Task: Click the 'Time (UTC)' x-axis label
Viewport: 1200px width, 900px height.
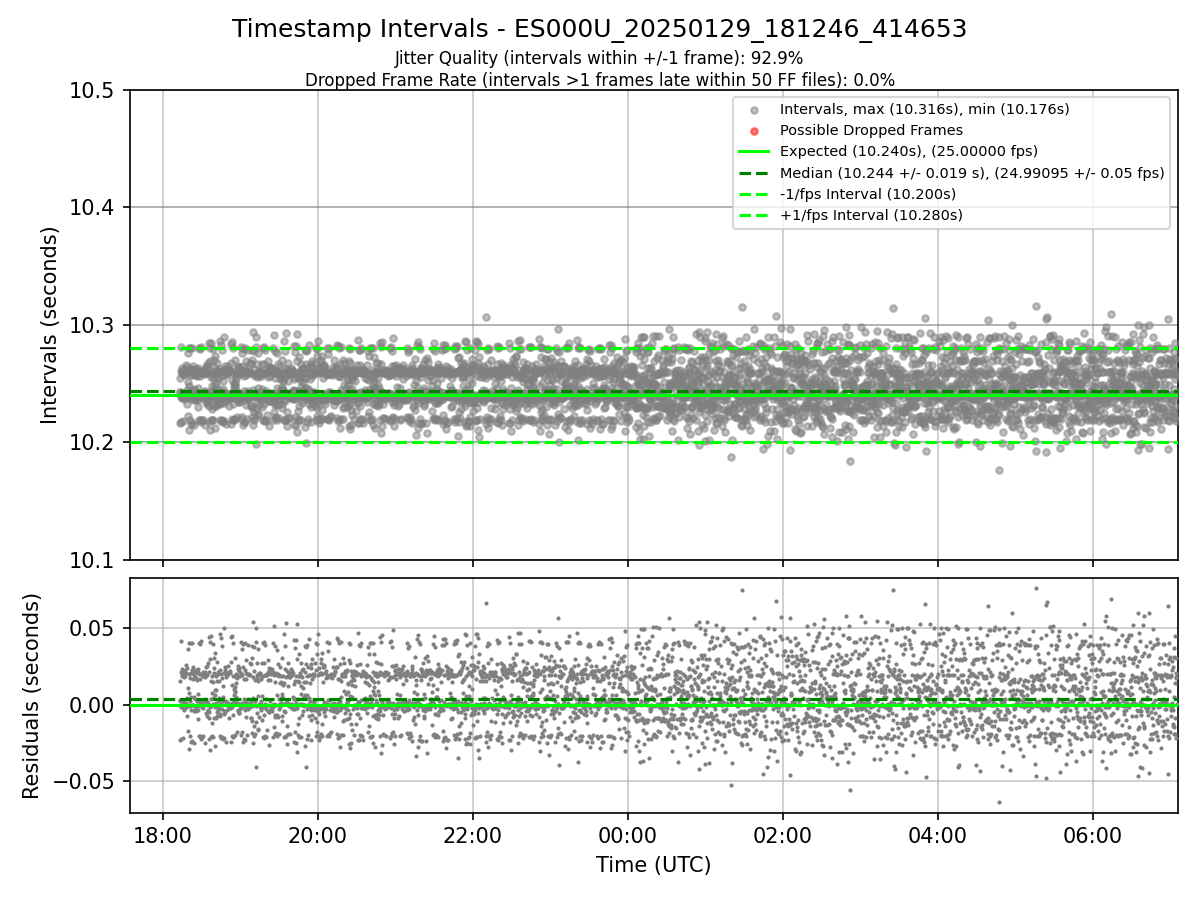Action: pos(653,865)
